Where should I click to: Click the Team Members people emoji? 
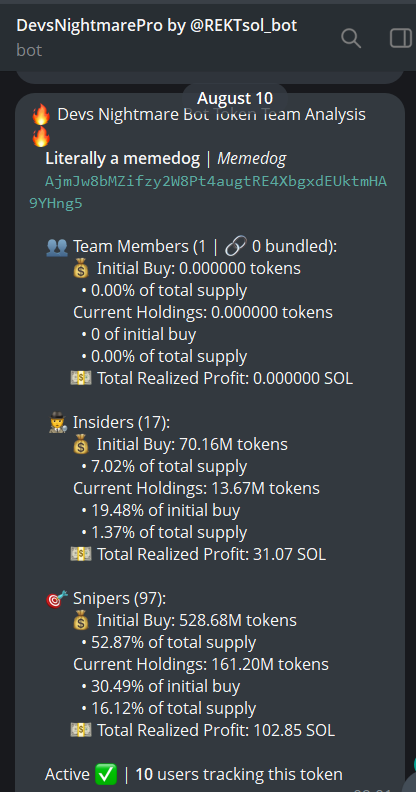pyautogui.click(x=57, y=247)
